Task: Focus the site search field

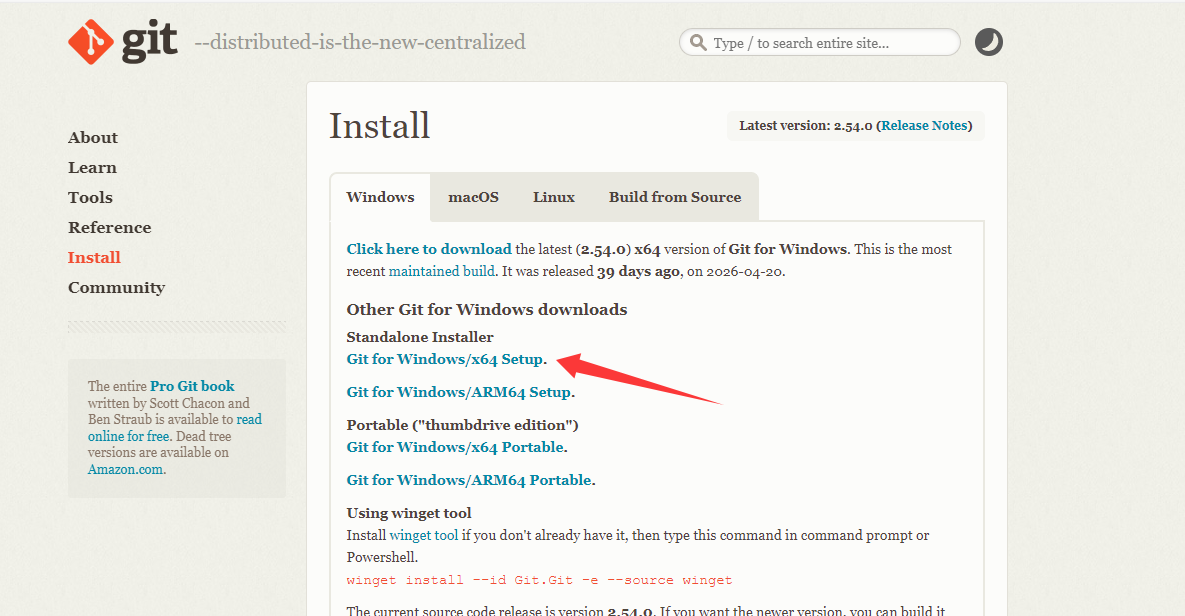Action: click(820, 42)
